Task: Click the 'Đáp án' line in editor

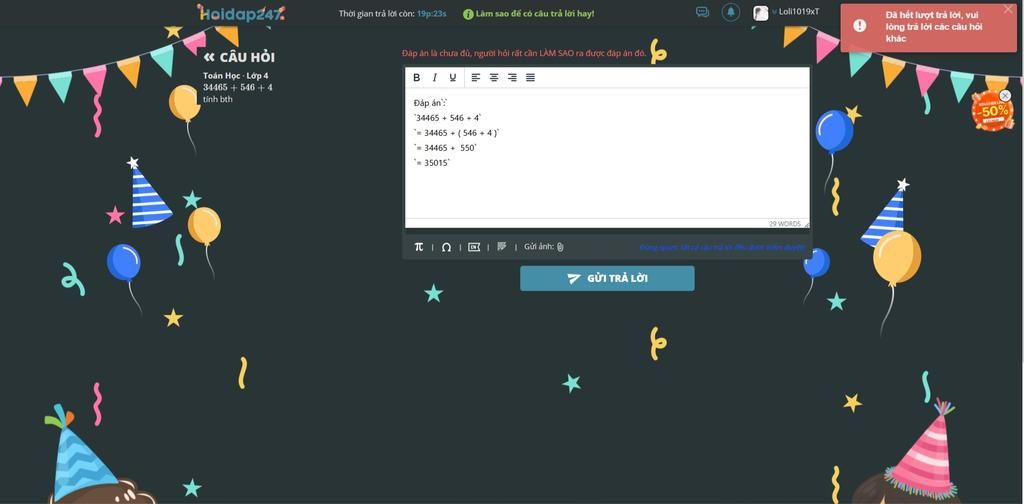Action: pos(430,102)
